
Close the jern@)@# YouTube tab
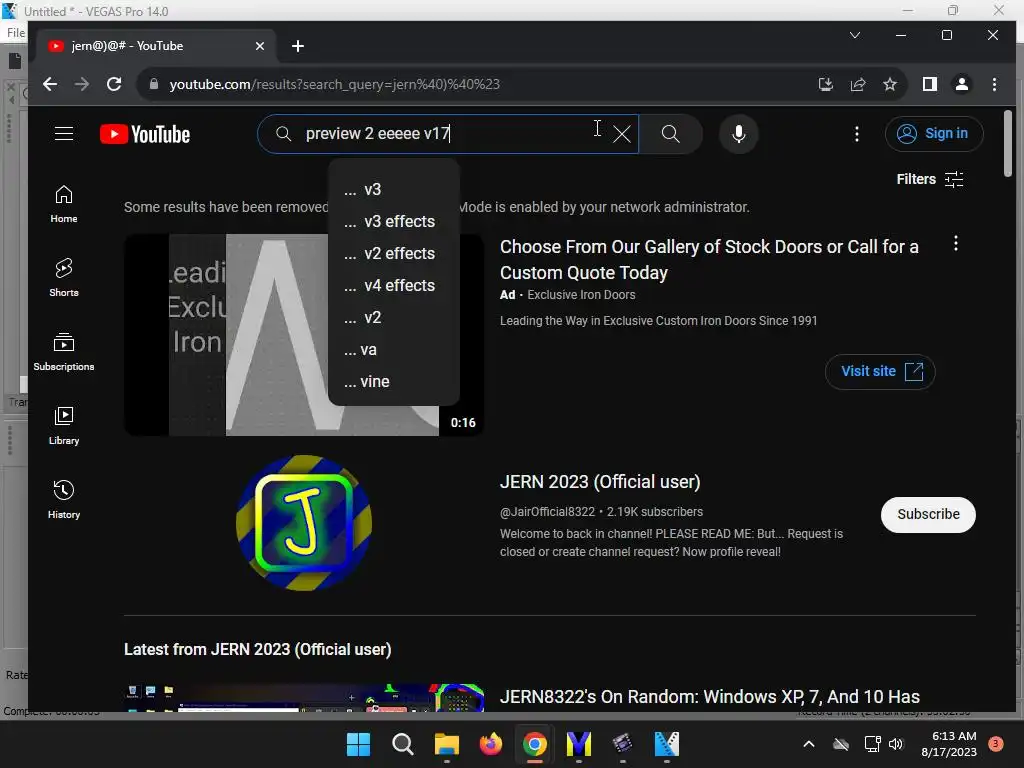pos(259,46)
